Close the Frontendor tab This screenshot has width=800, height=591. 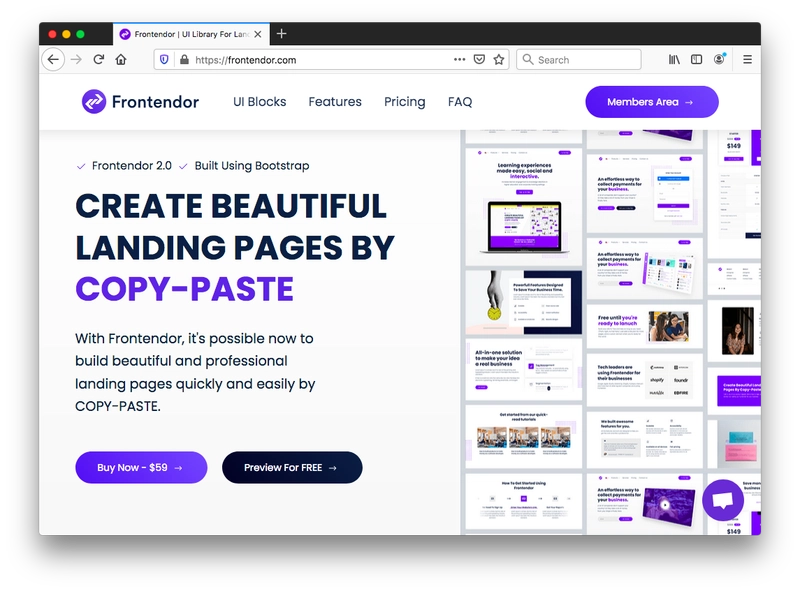(x=258, y=34)
